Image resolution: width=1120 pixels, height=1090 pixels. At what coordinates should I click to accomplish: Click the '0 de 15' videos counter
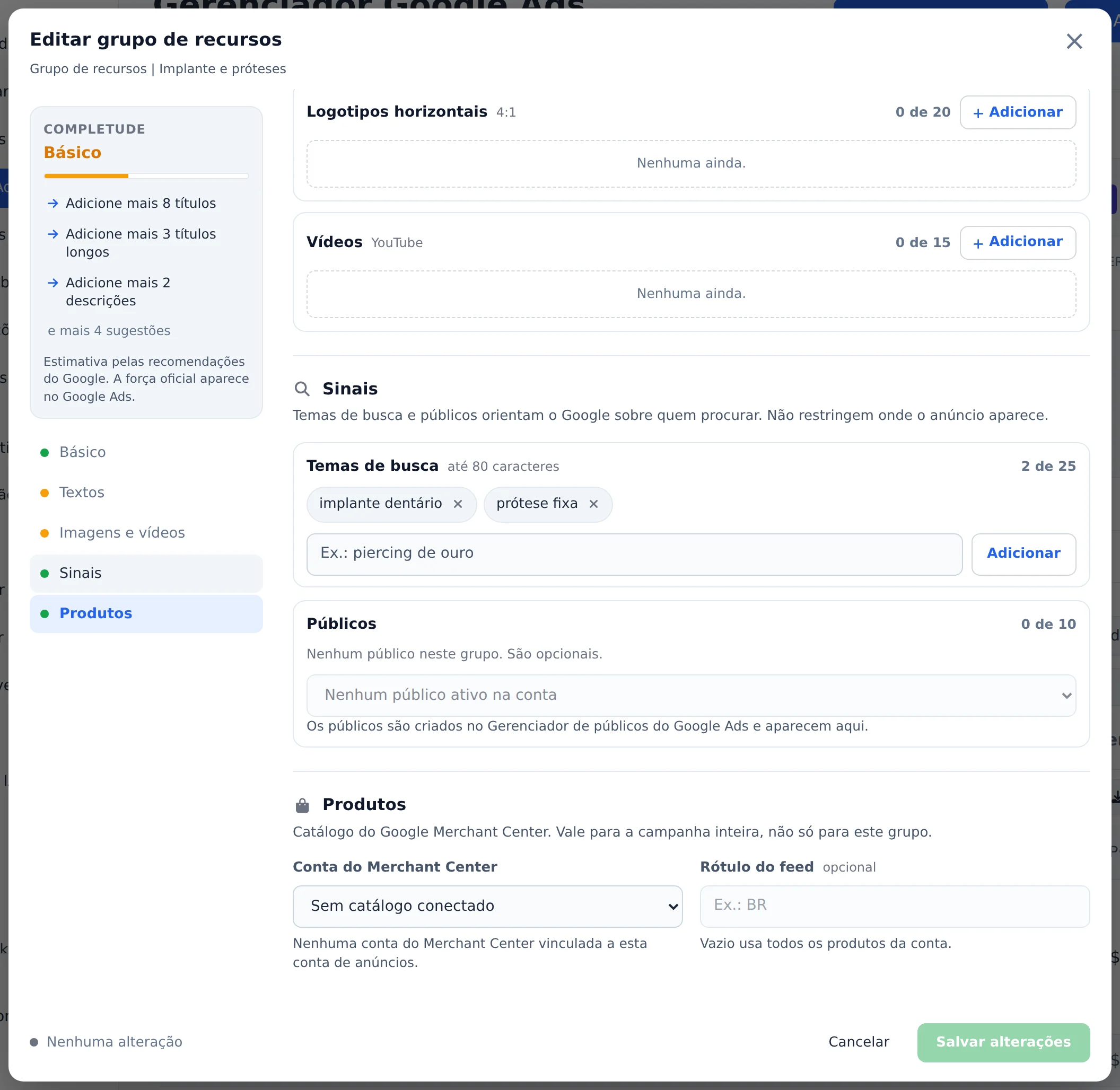pyautogui.click(x=922, y=243)
